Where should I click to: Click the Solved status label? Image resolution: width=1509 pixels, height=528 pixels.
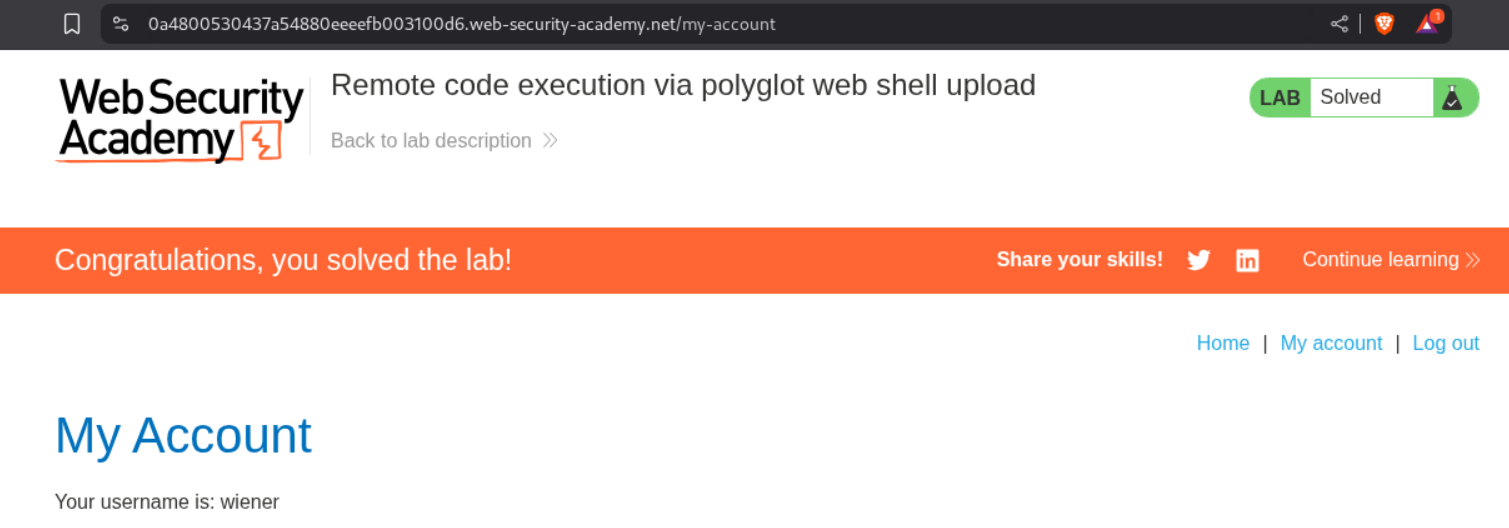tap(1350, 97)
